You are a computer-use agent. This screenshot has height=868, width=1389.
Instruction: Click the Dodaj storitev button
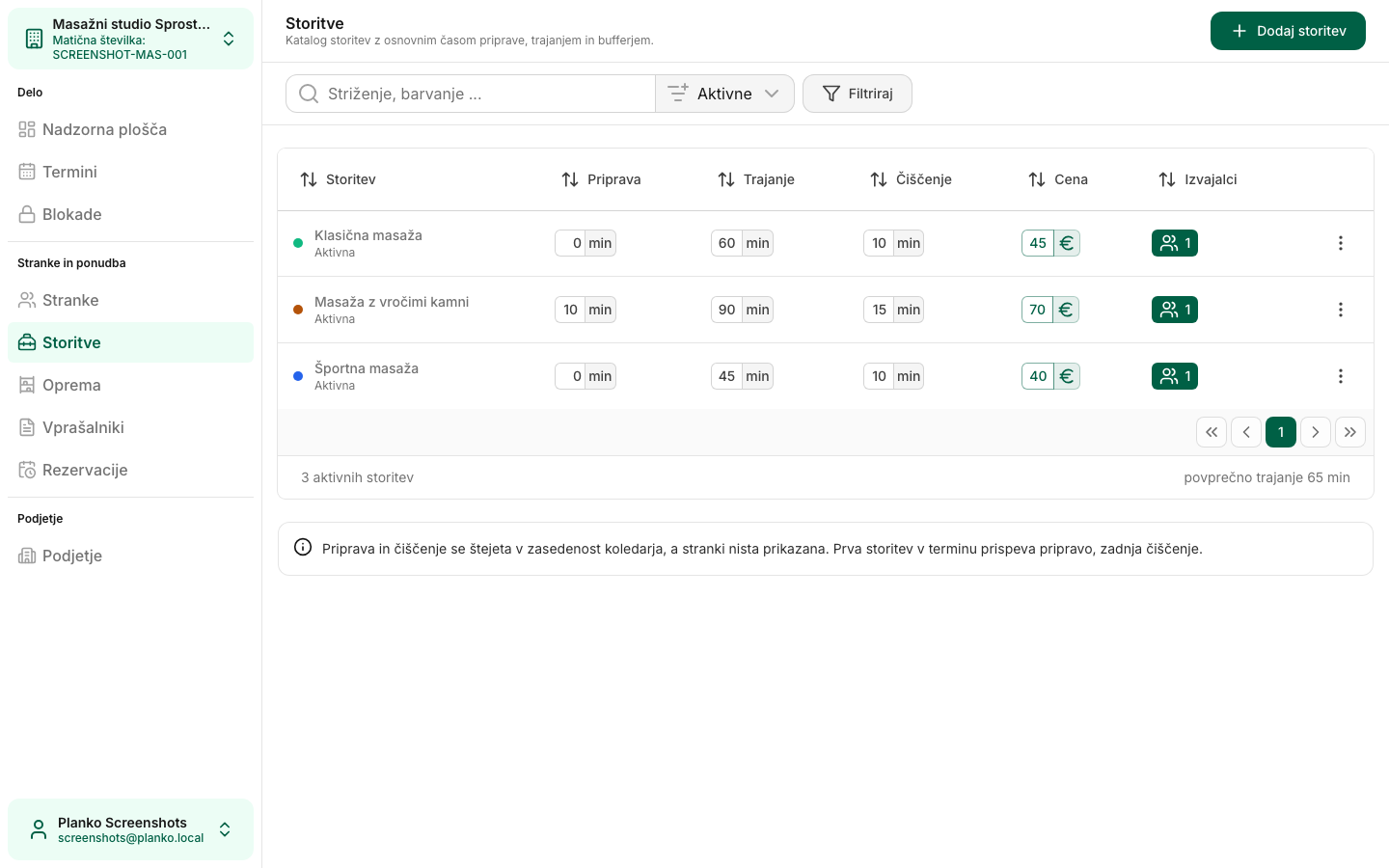pos(1288,31)
